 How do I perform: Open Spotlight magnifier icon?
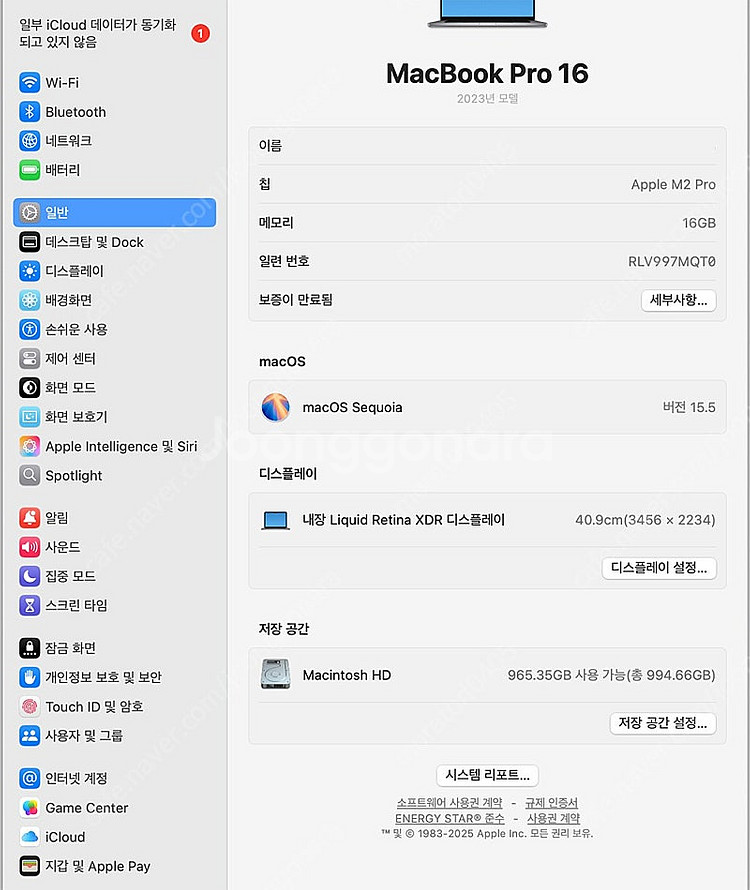tap(30, 475)
